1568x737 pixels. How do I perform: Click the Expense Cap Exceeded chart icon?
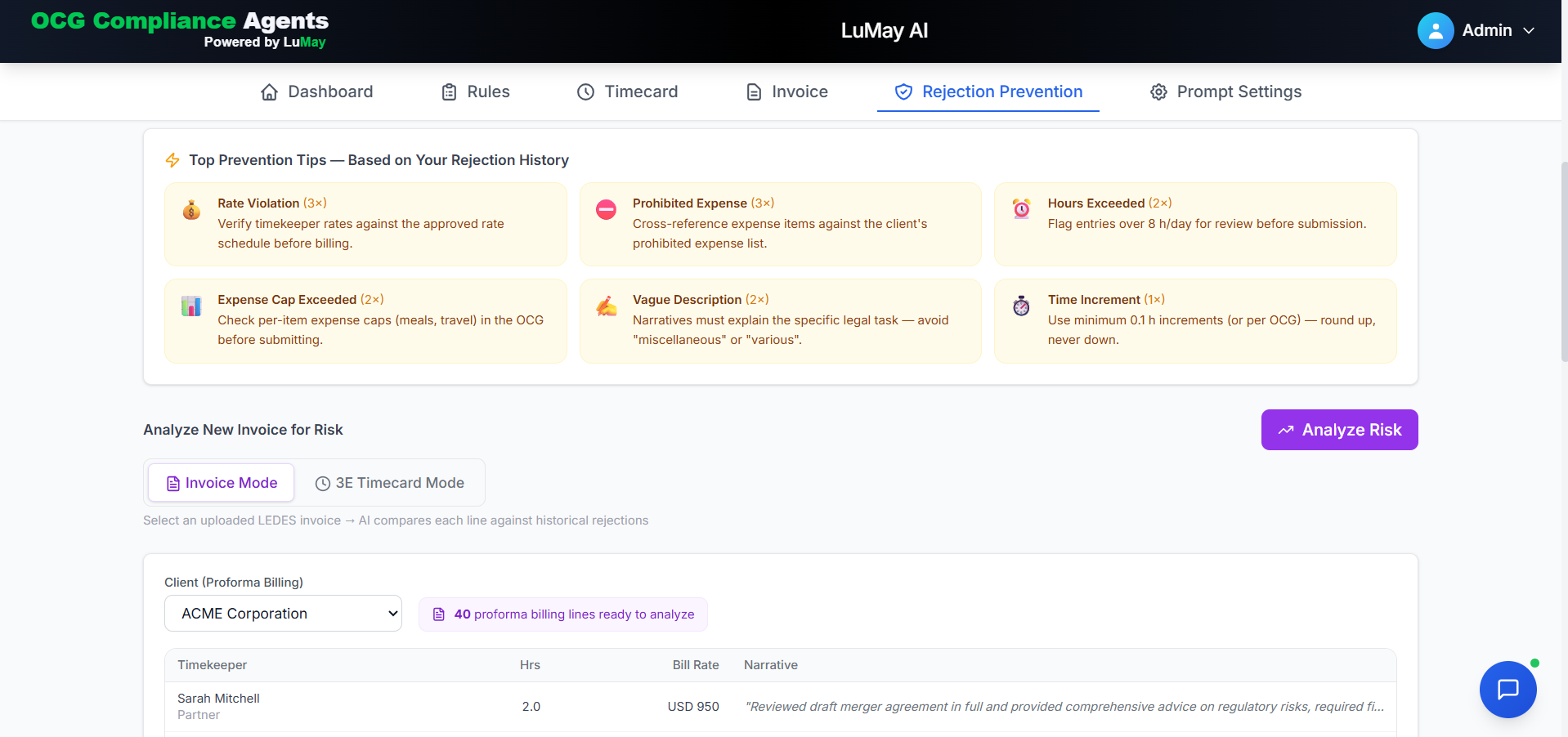point(191,306)
